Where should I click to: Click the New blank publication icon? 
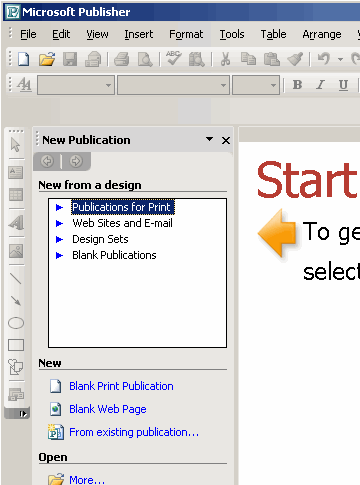pos(23,59)
